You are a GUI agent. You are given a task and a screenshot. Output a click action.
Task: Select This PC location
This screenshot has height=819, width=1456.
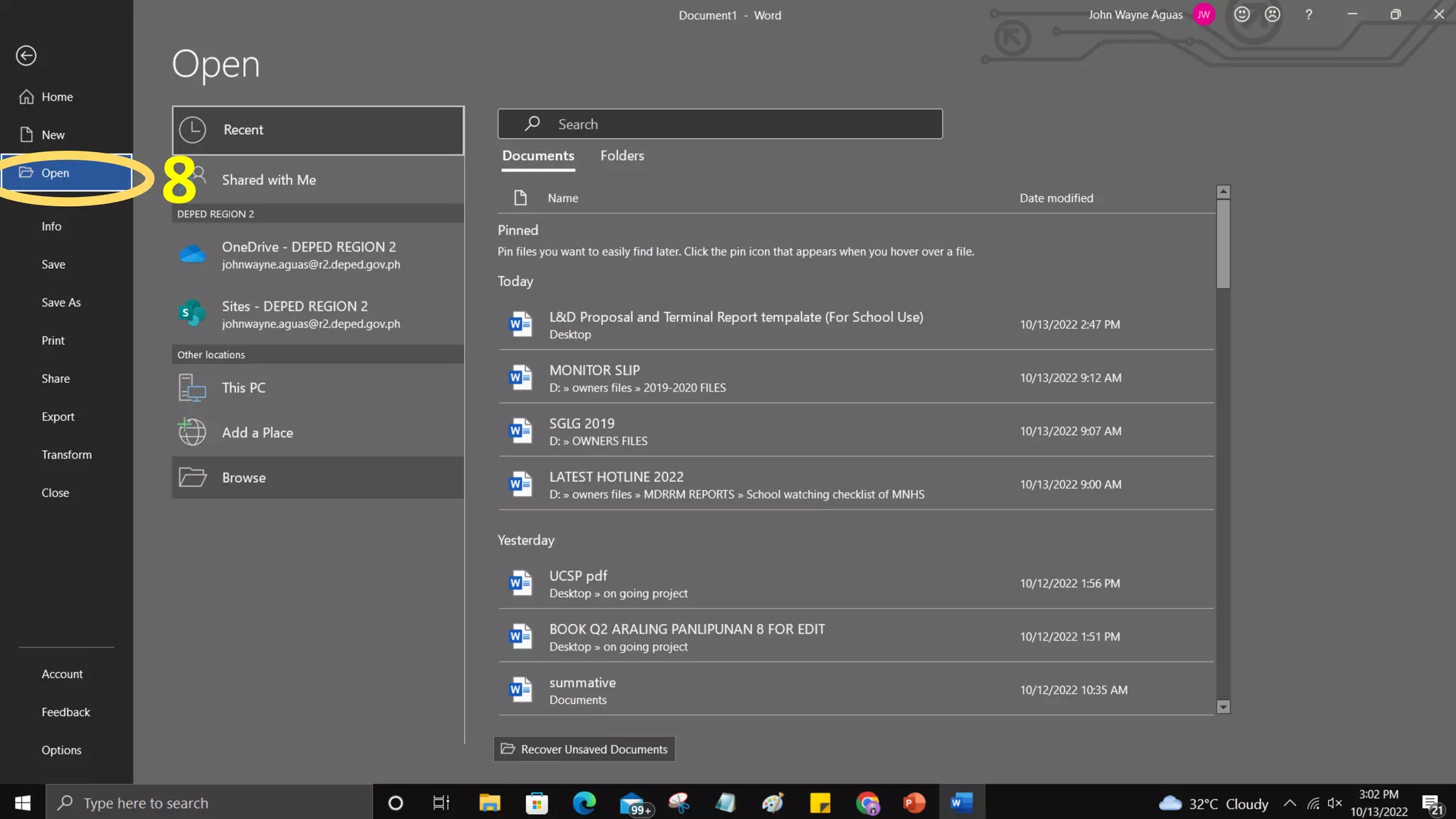318,387
